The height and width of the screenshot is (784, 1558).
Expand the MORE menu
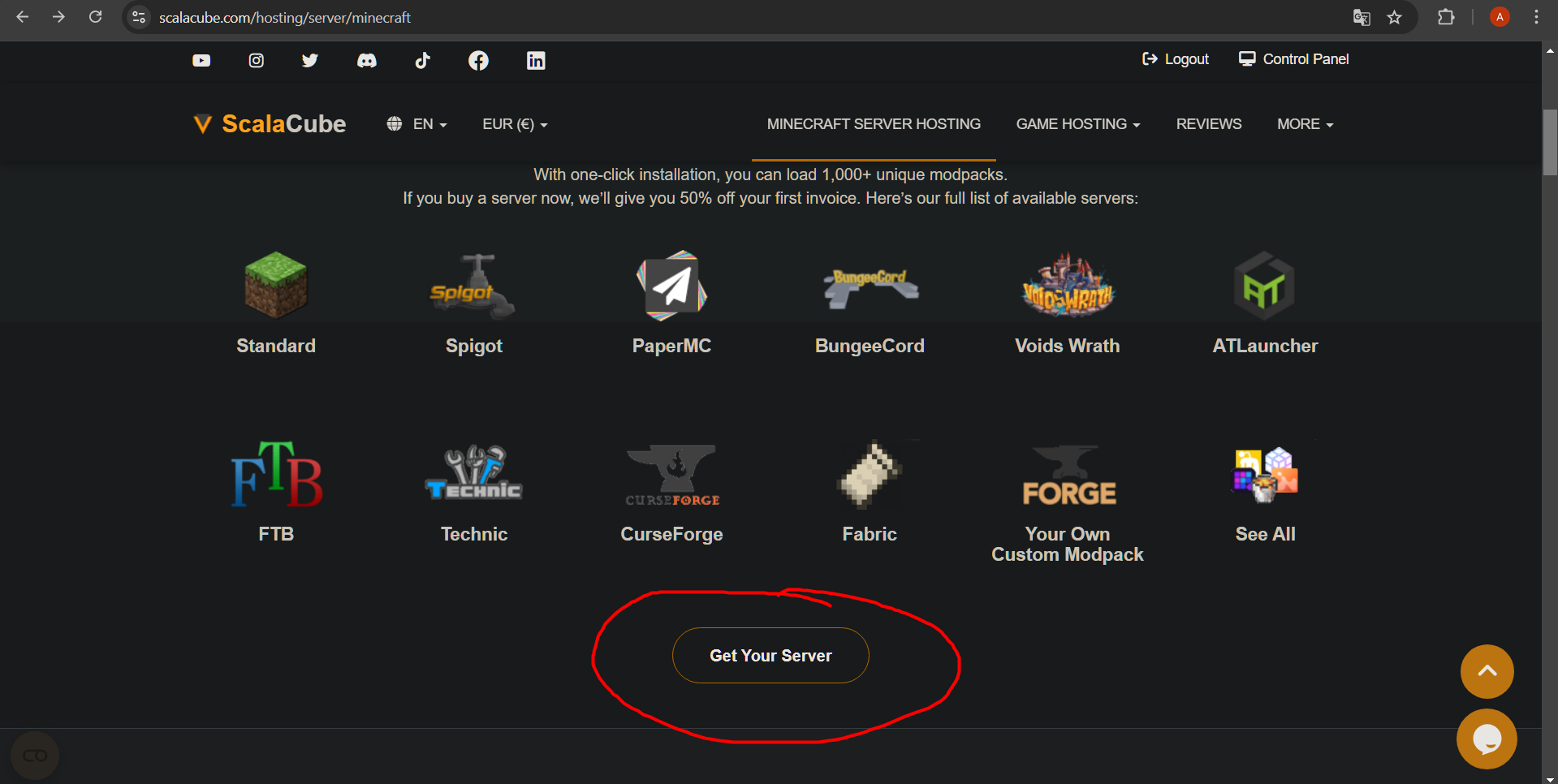(1304, 123)
